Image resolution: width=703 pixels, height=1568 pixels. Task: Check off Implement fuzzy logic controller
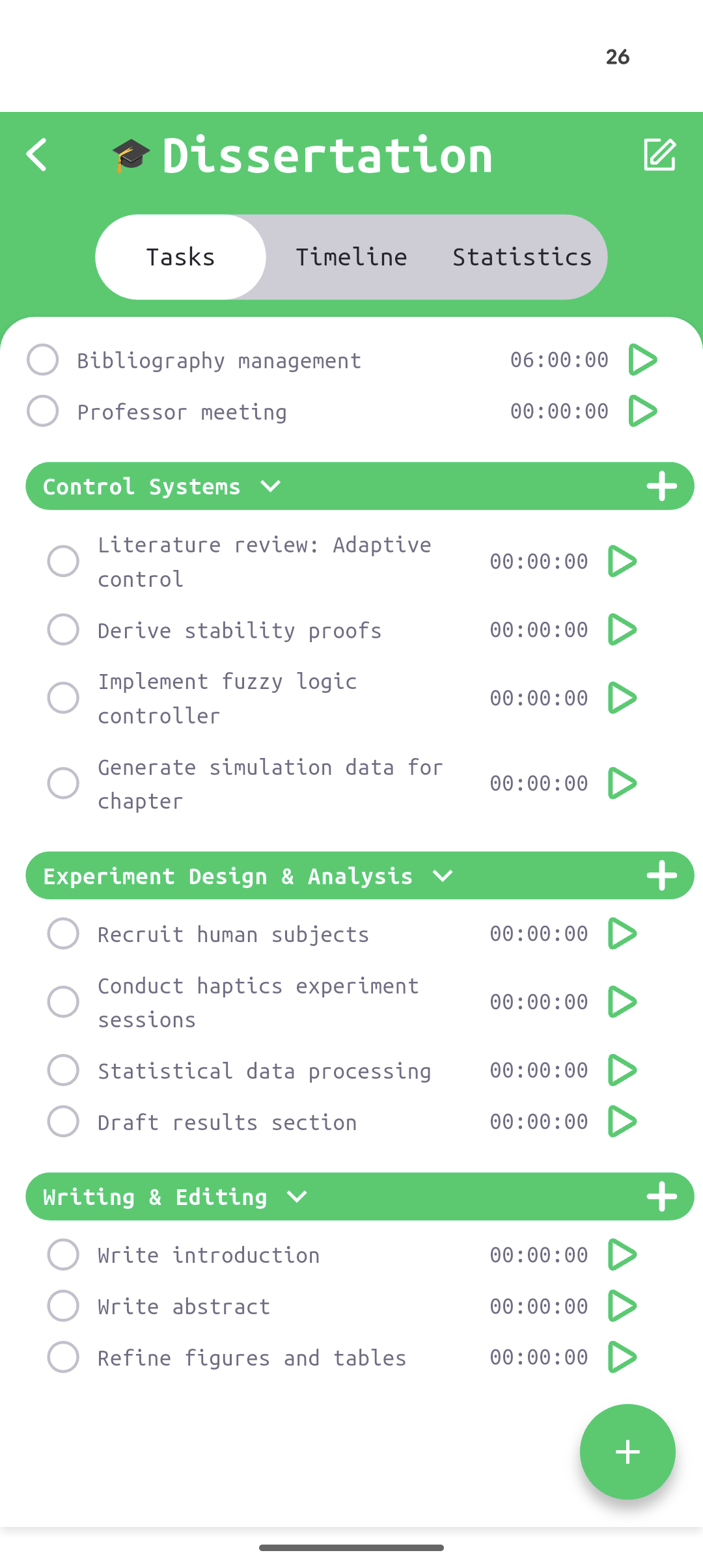click(x=63, y=697)
